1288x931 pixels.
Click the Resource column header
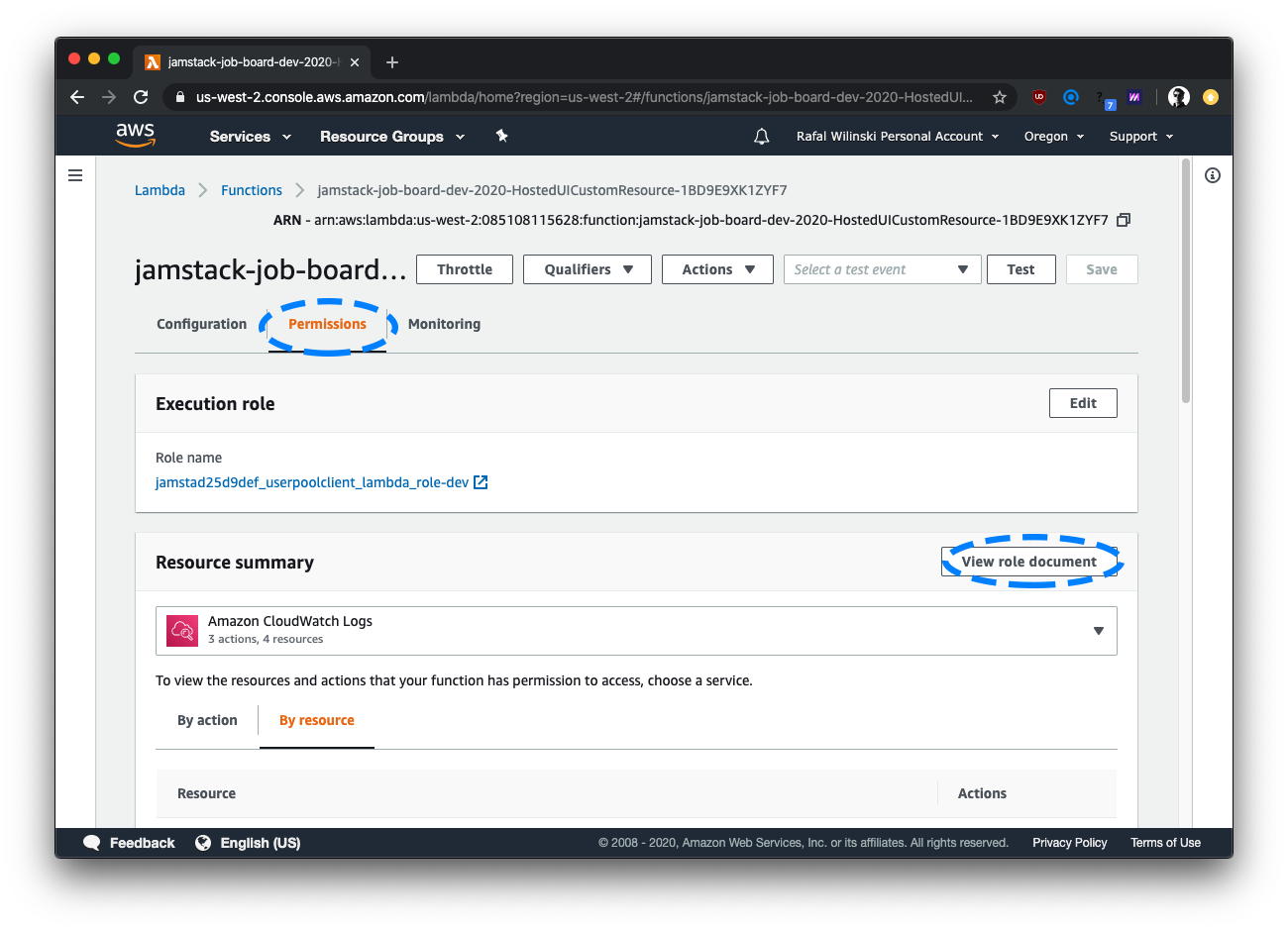coord(206,793)
